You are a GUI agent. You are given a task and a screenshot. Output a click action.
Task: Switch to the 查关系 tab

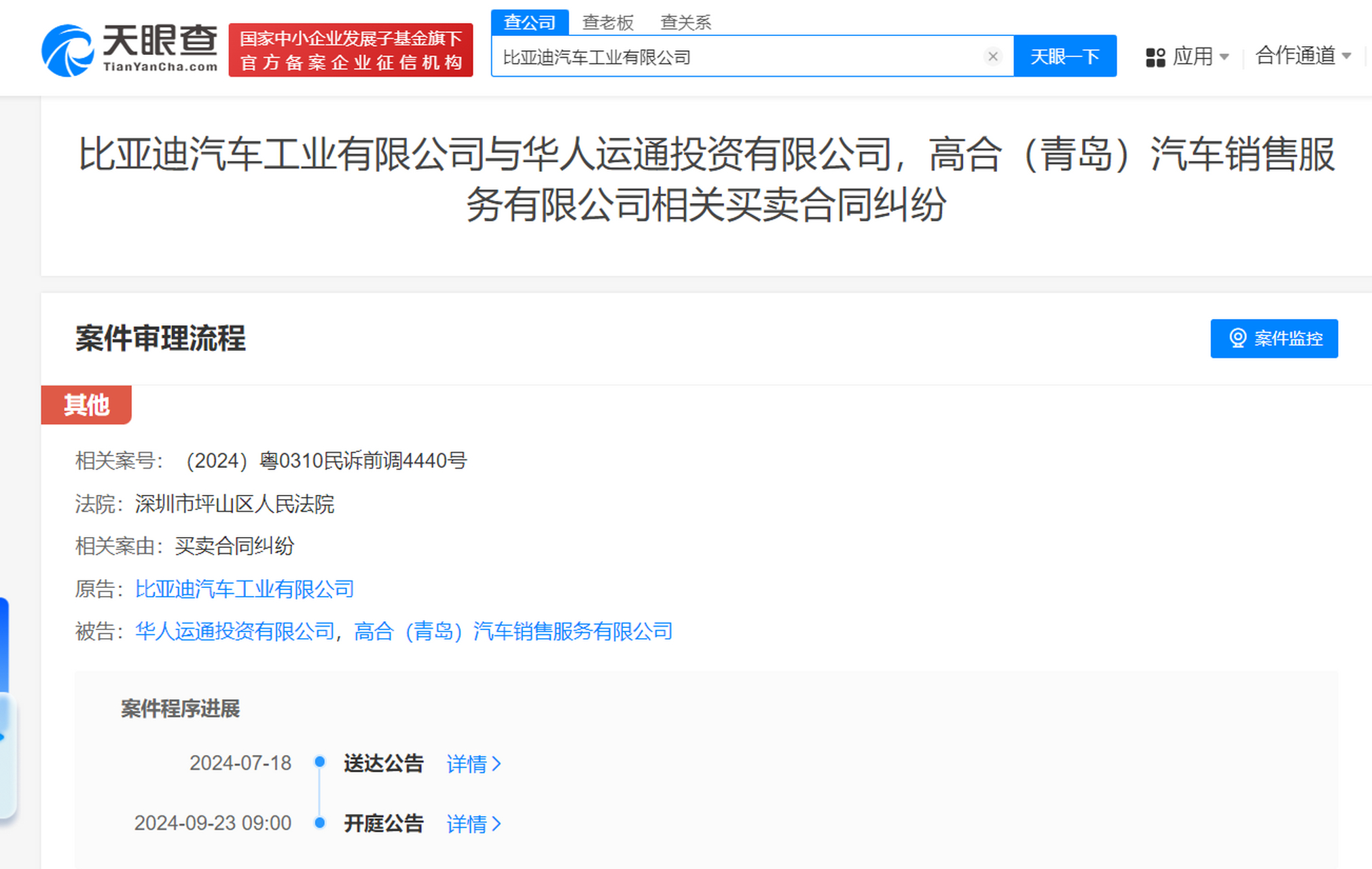point(685,22)
